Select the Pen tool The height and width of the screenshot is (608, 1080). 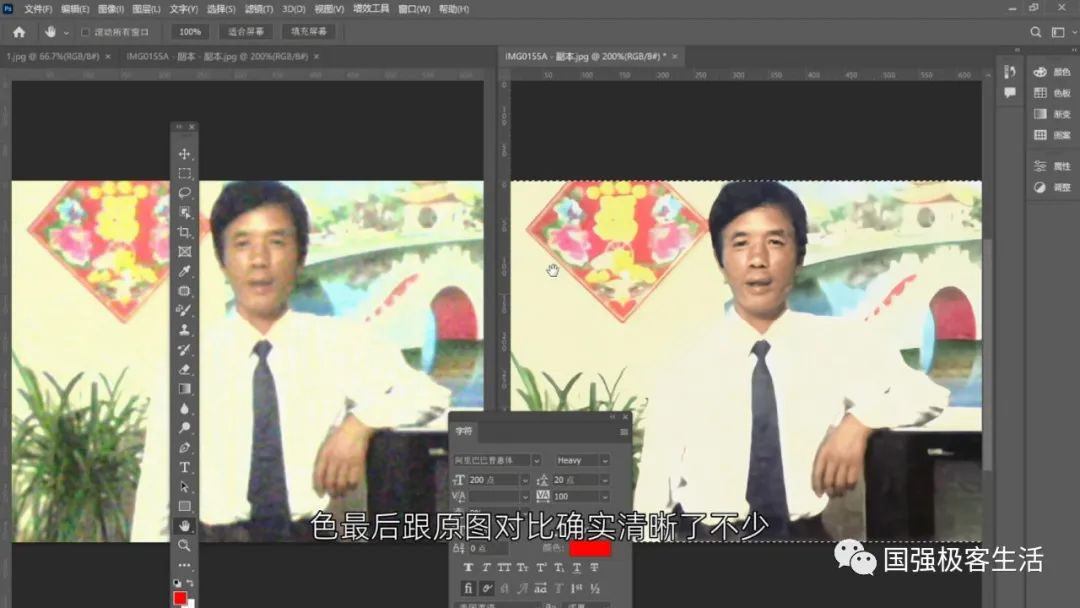click(x=184, y=448)
